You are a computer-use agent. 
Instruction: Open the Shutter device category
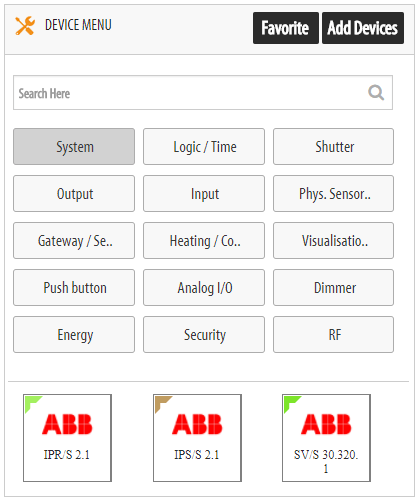(333, 147)
